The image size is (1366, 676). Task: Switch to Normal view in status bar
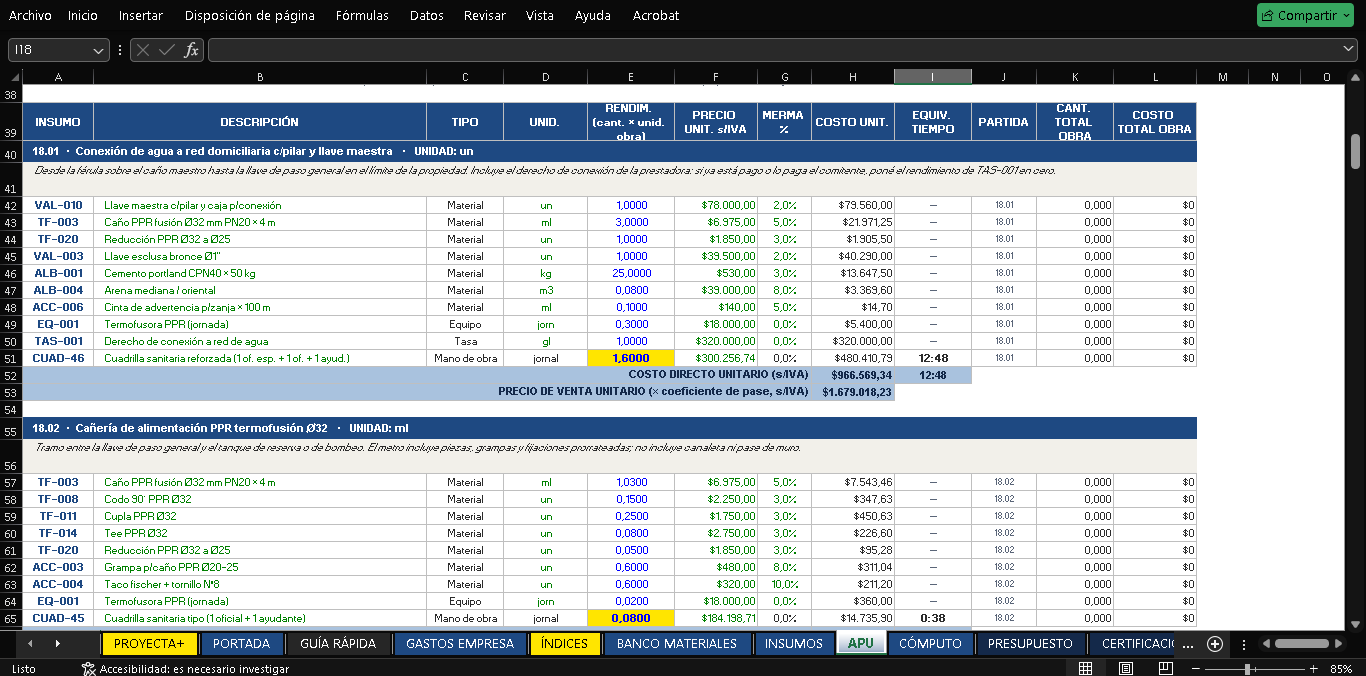1086,668
